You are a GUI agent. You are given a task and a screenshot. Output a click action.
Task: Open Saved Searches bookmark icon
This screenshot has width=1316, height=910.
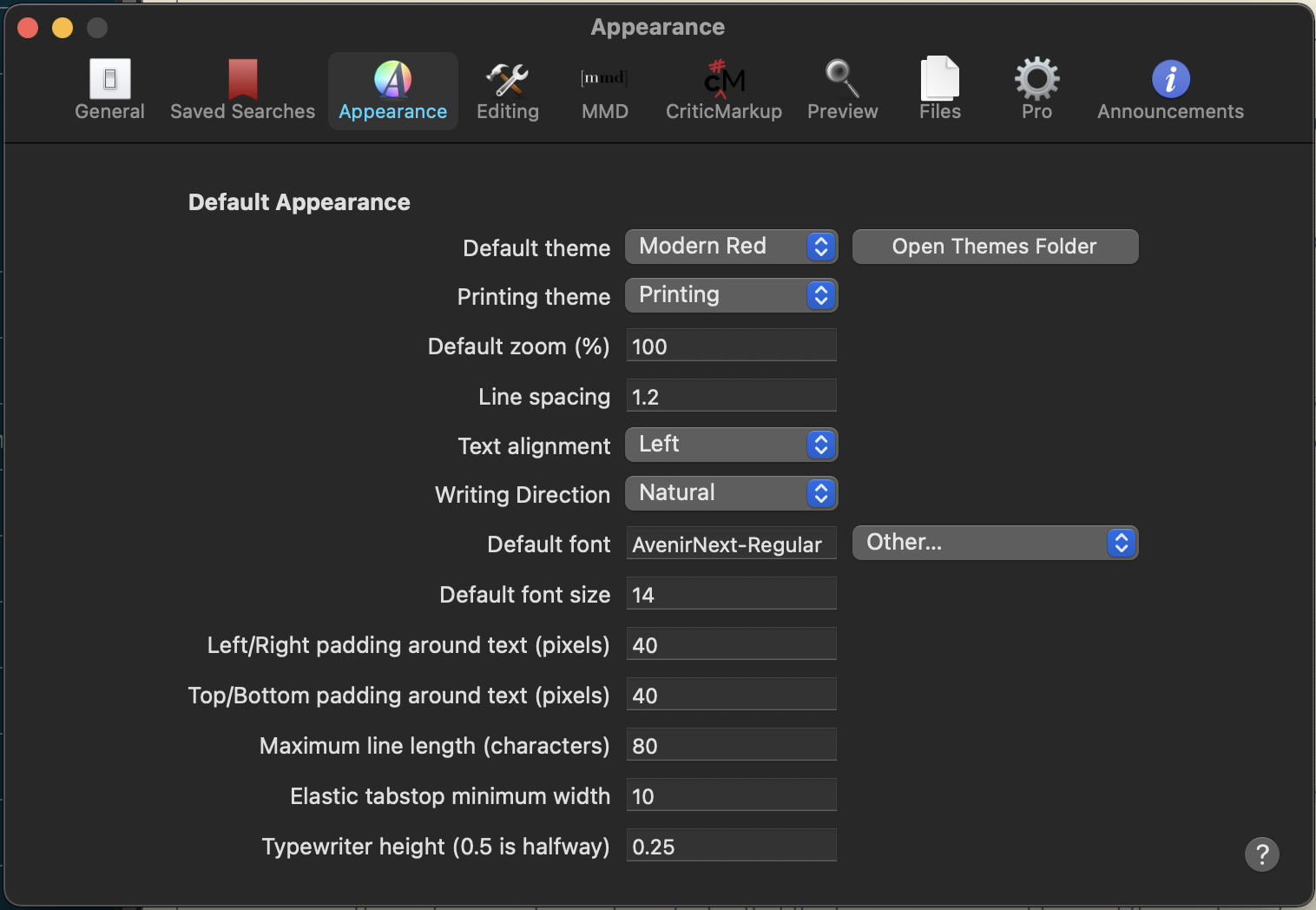[x=242, y=90]
